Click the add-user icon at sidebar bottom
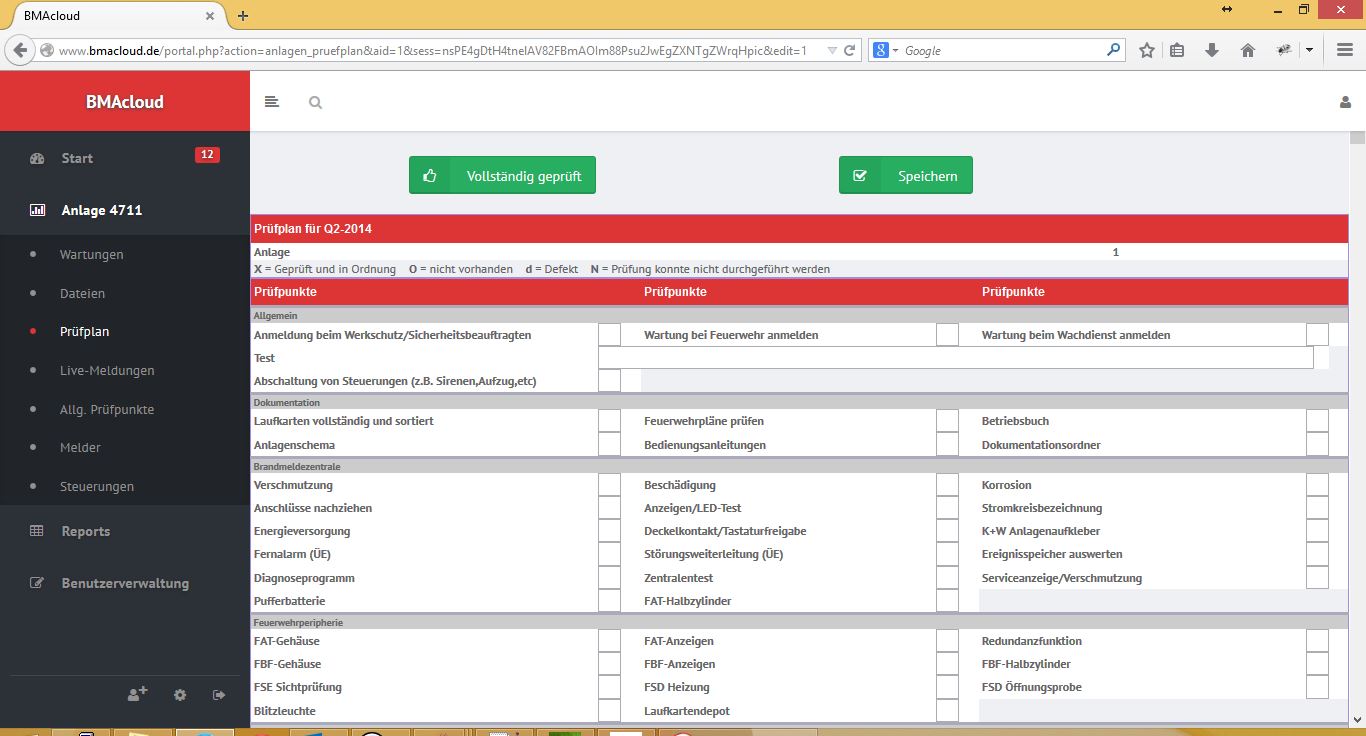 click(137, 694)
